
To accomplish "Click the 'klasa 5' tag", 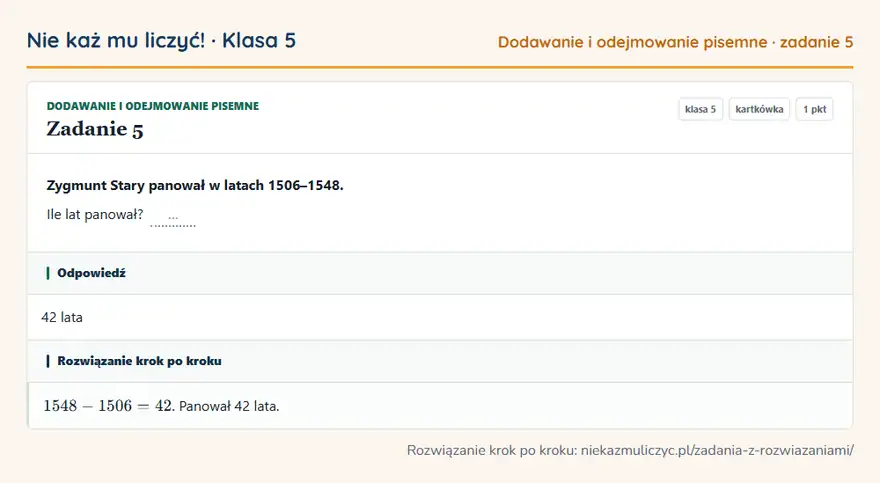I will 700,109.
